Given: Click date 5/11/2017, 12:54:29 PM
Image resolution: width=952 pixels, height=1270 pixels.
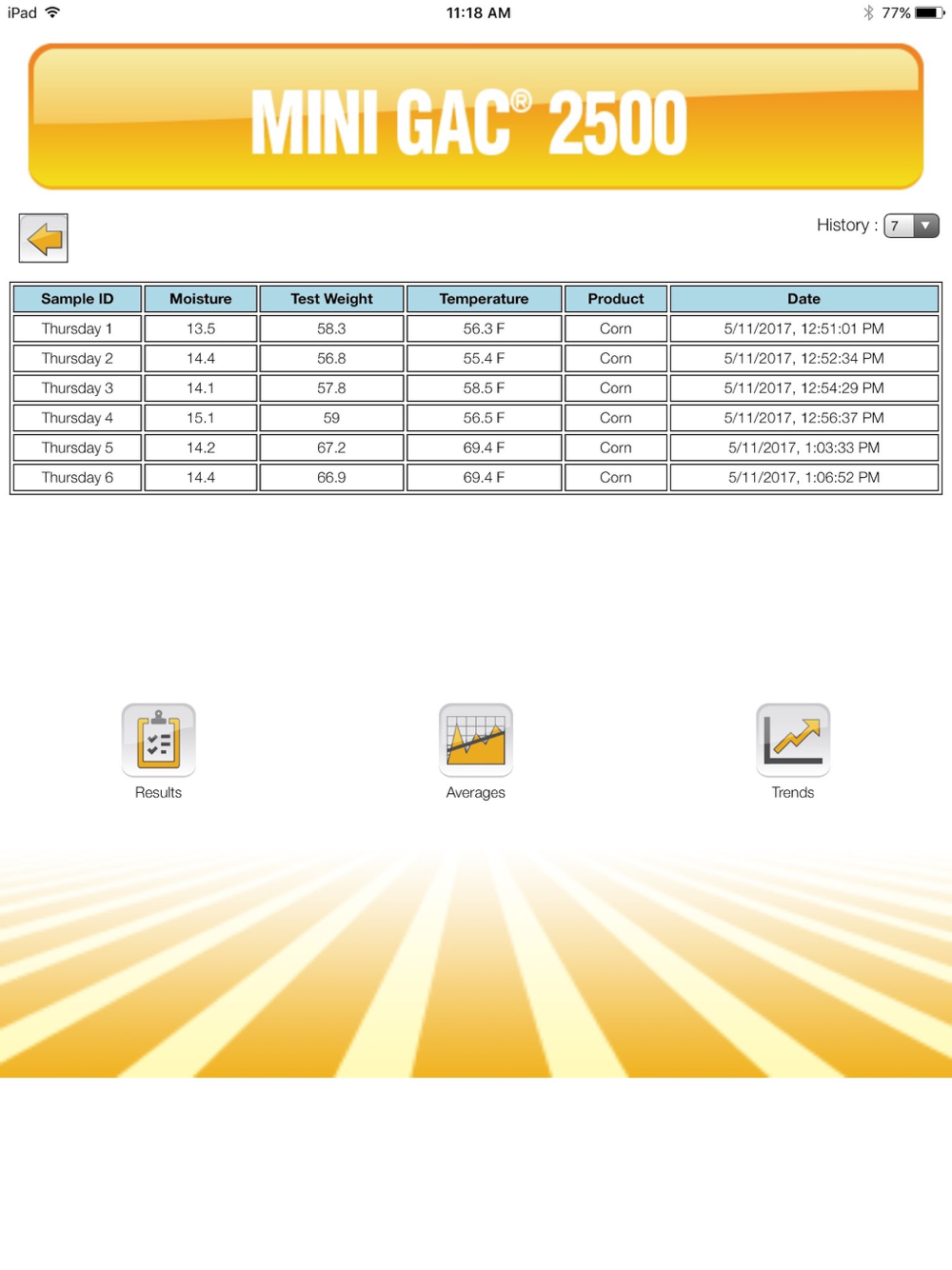Looking at the screenshot, I should point(804,387).
